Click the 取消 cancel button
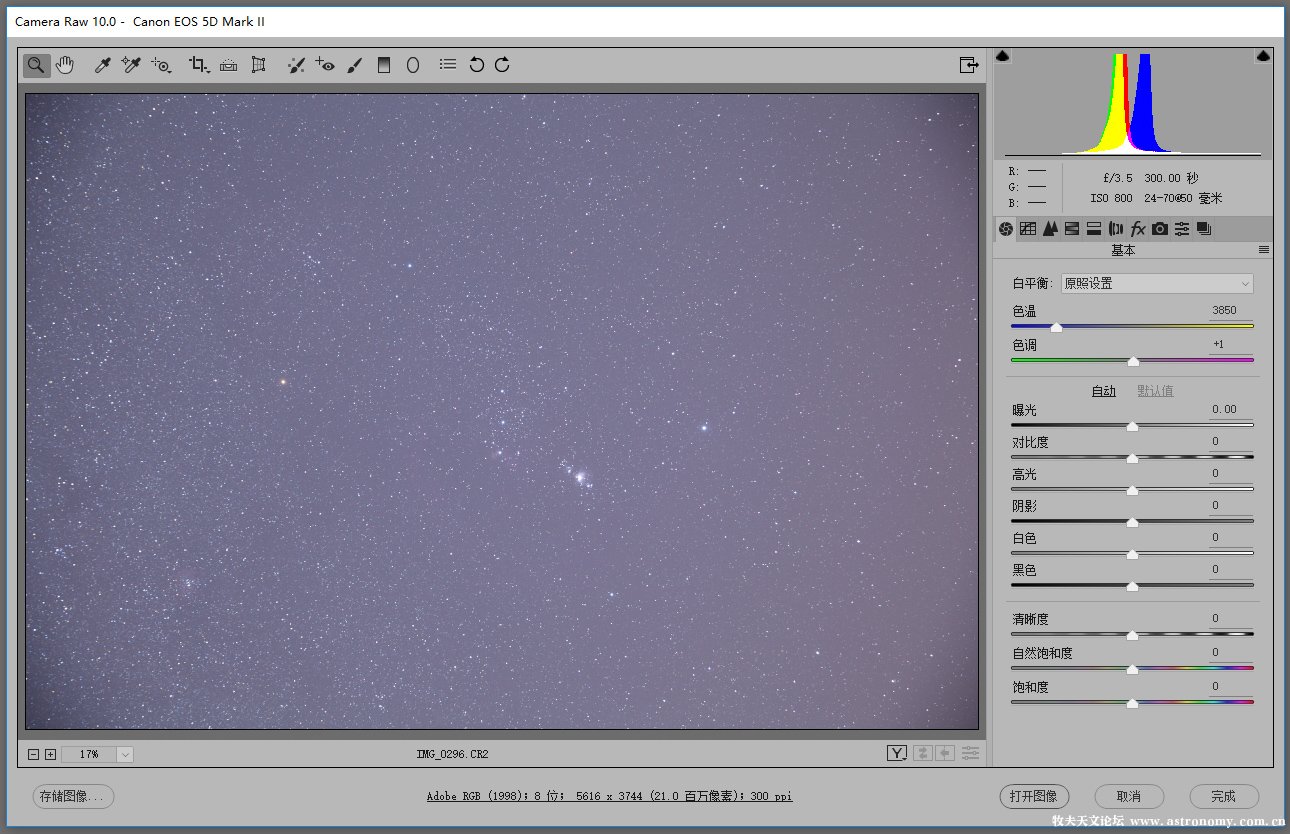1290x834 pixels. click(1129, 796)
